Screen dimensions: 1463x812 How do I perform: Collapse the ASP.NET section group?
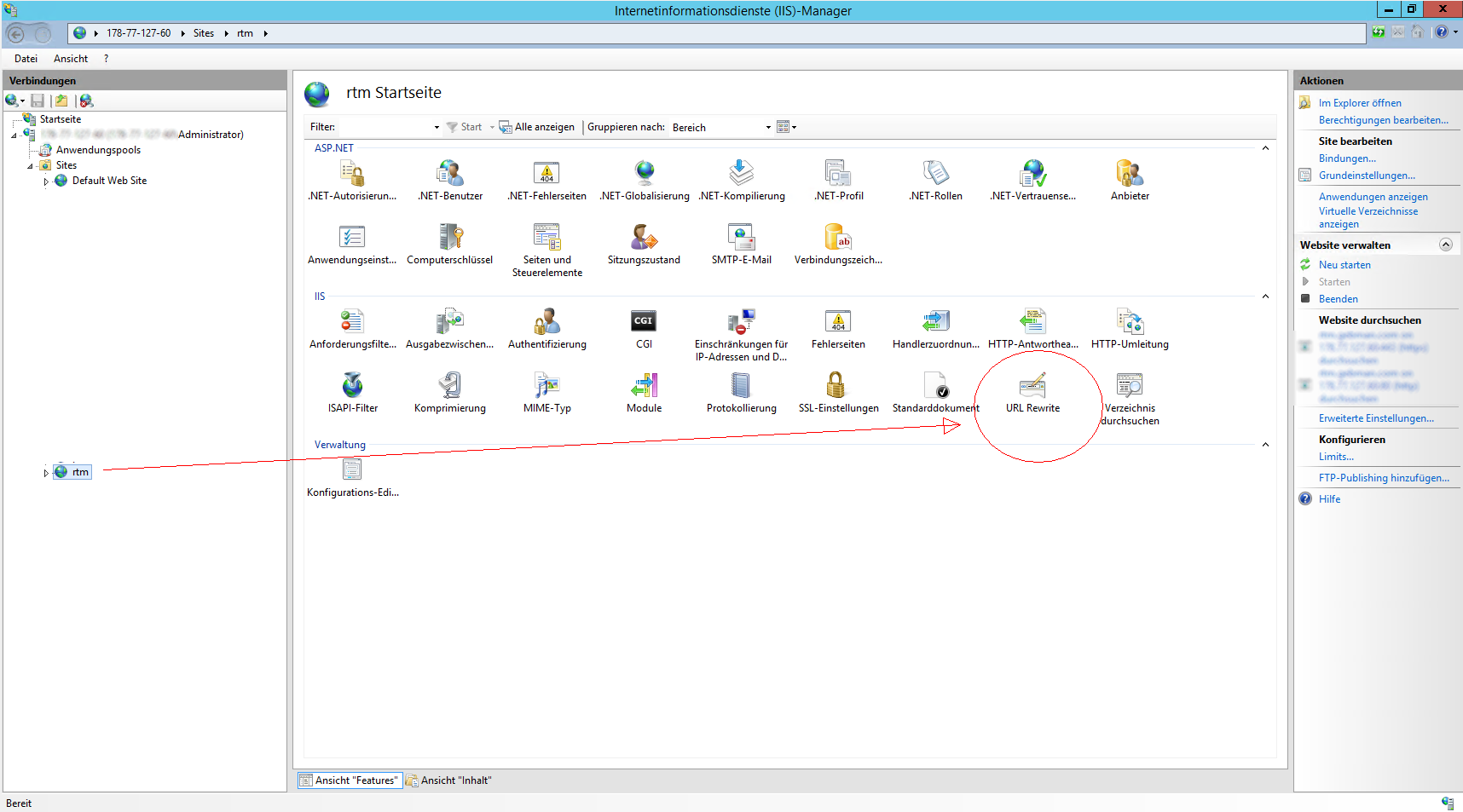click(1265, 148)
